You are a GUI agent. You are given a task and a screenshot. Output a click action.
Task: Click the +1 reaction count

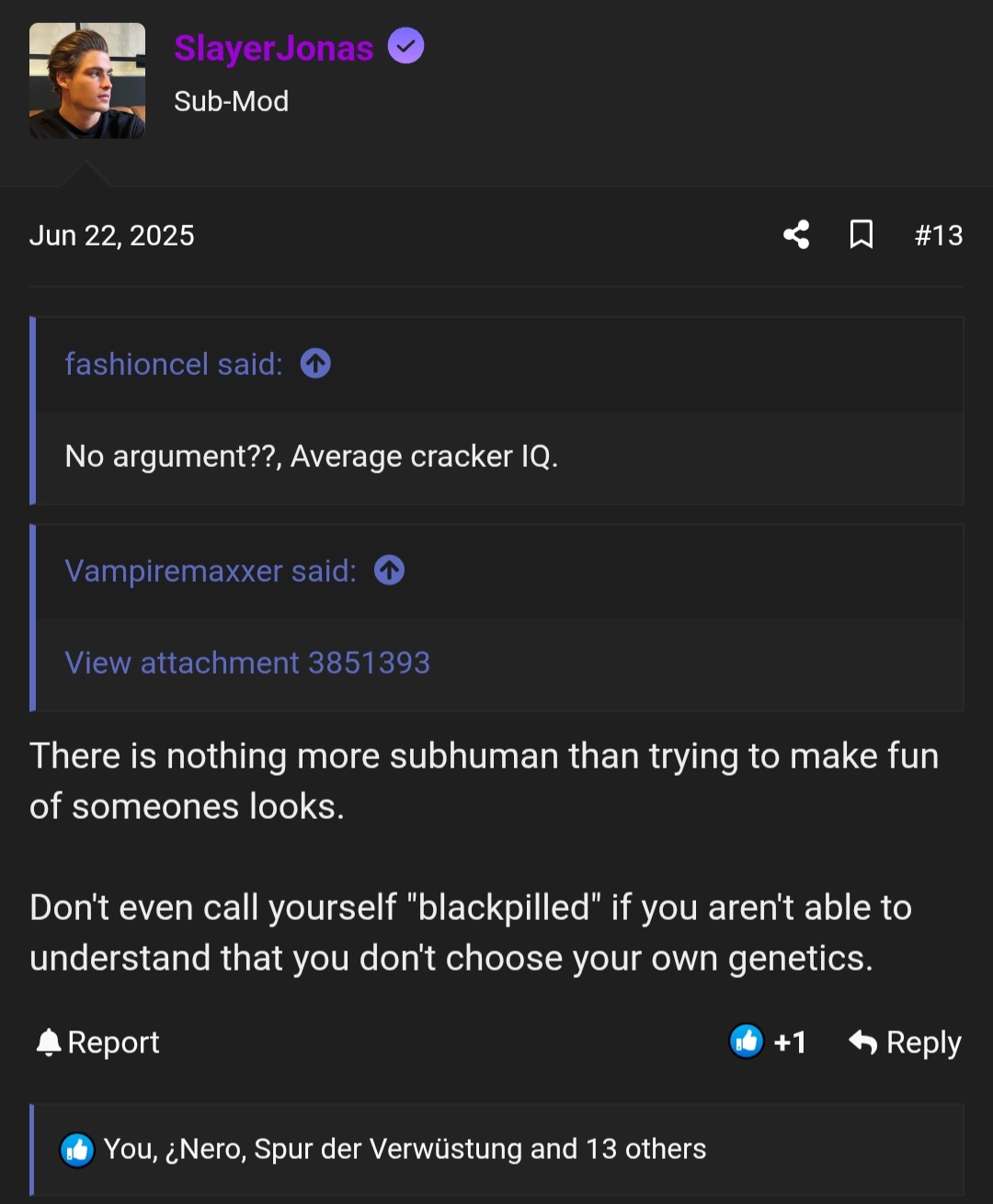(x=790, y=1042)
